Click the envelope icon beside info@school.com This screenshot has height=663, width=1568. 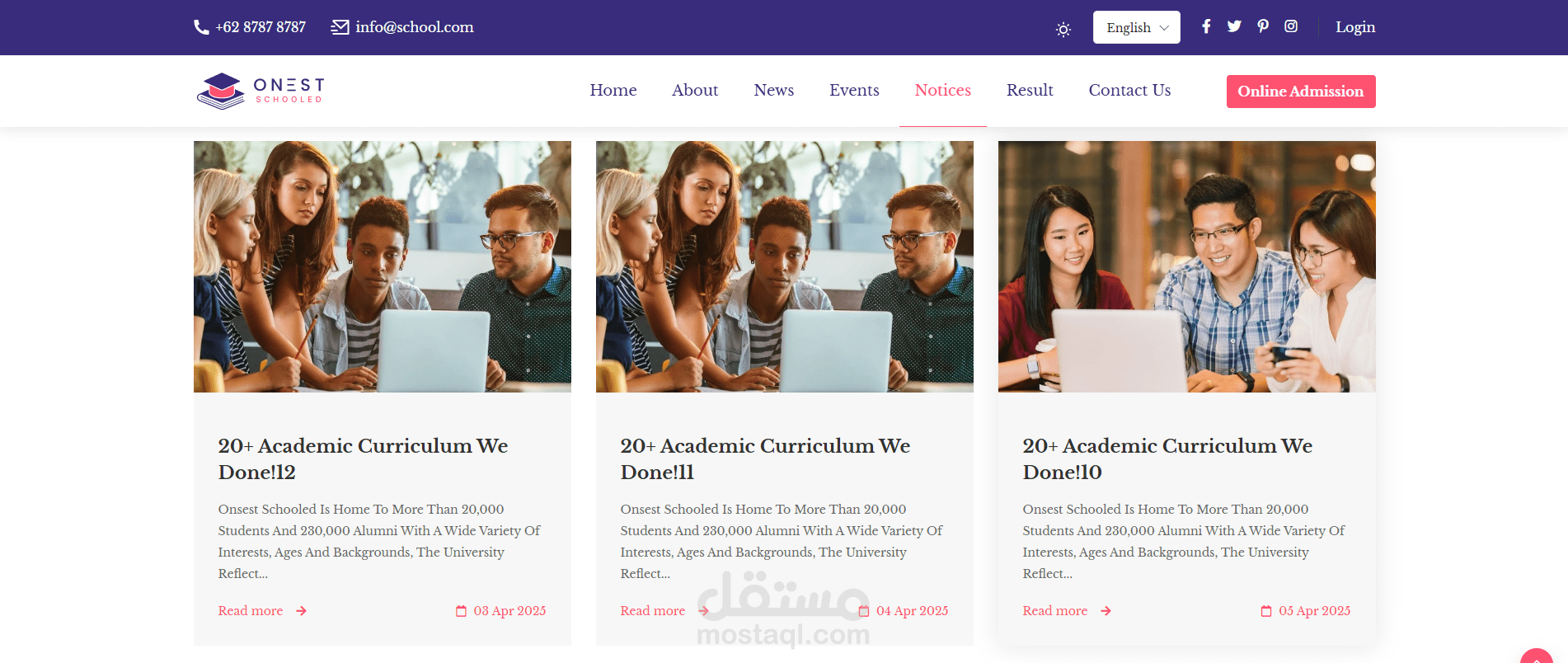[340, 27]
